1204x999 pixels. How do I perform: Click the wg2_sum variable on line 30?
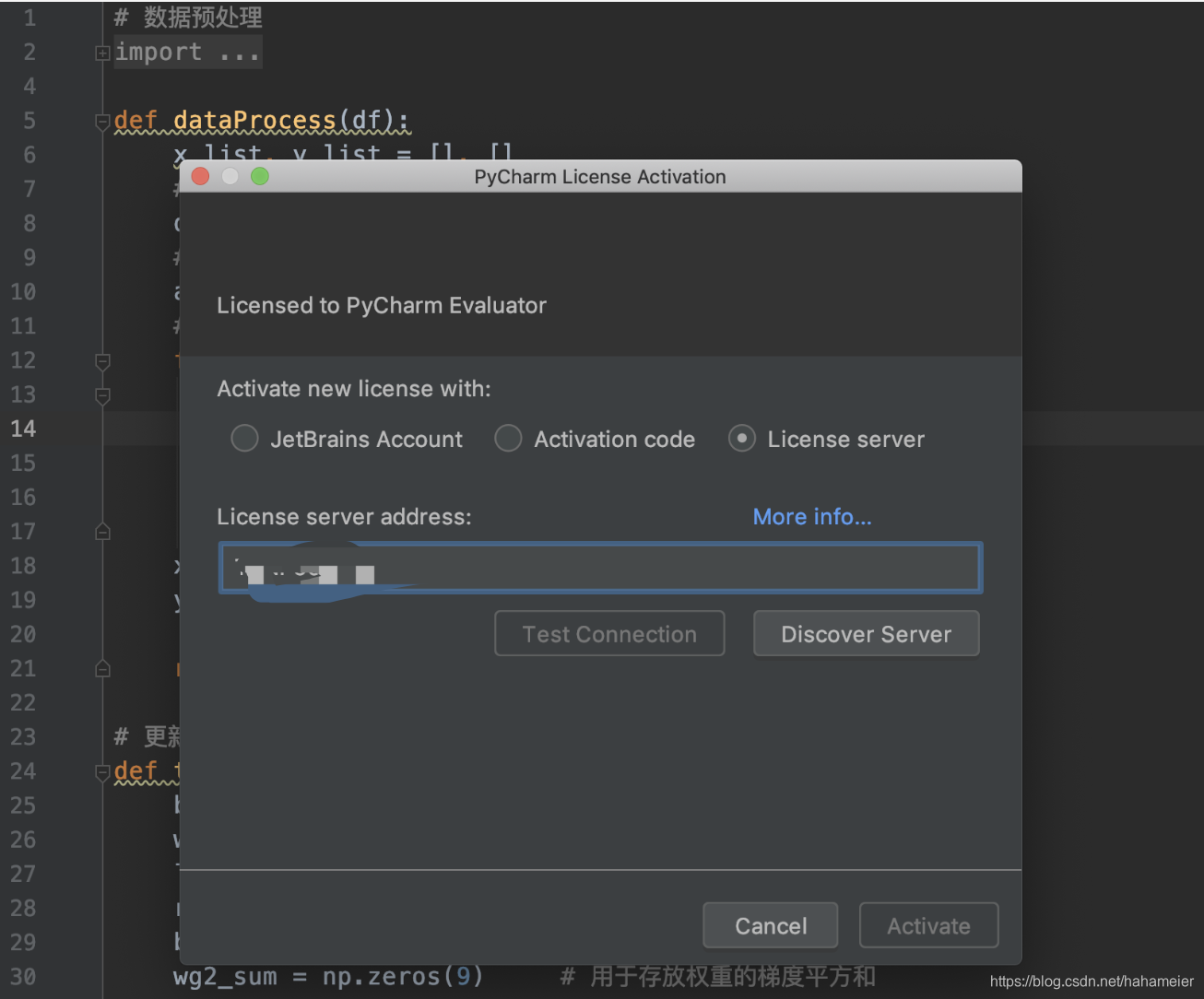click(x=225, y=977)
